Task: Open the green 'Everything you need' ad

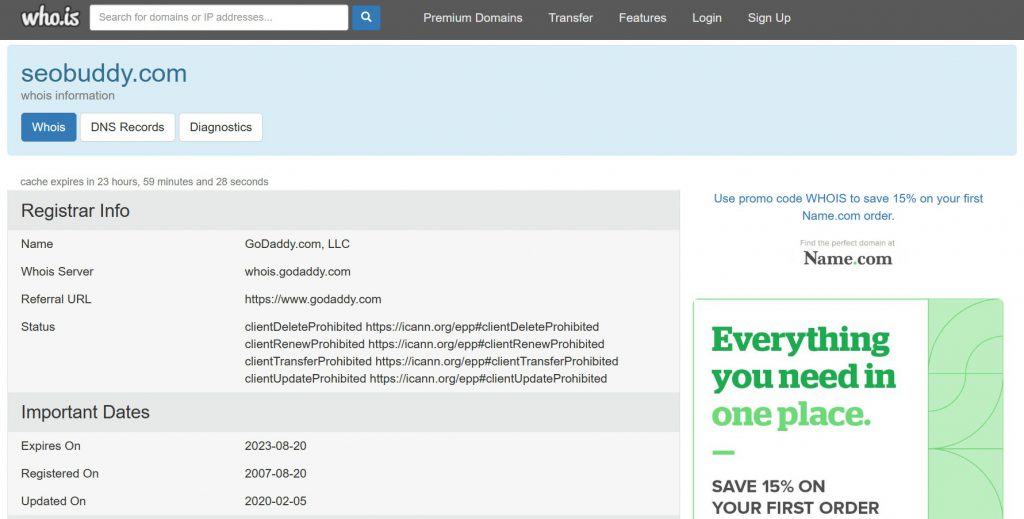Action: coord(848,409)
